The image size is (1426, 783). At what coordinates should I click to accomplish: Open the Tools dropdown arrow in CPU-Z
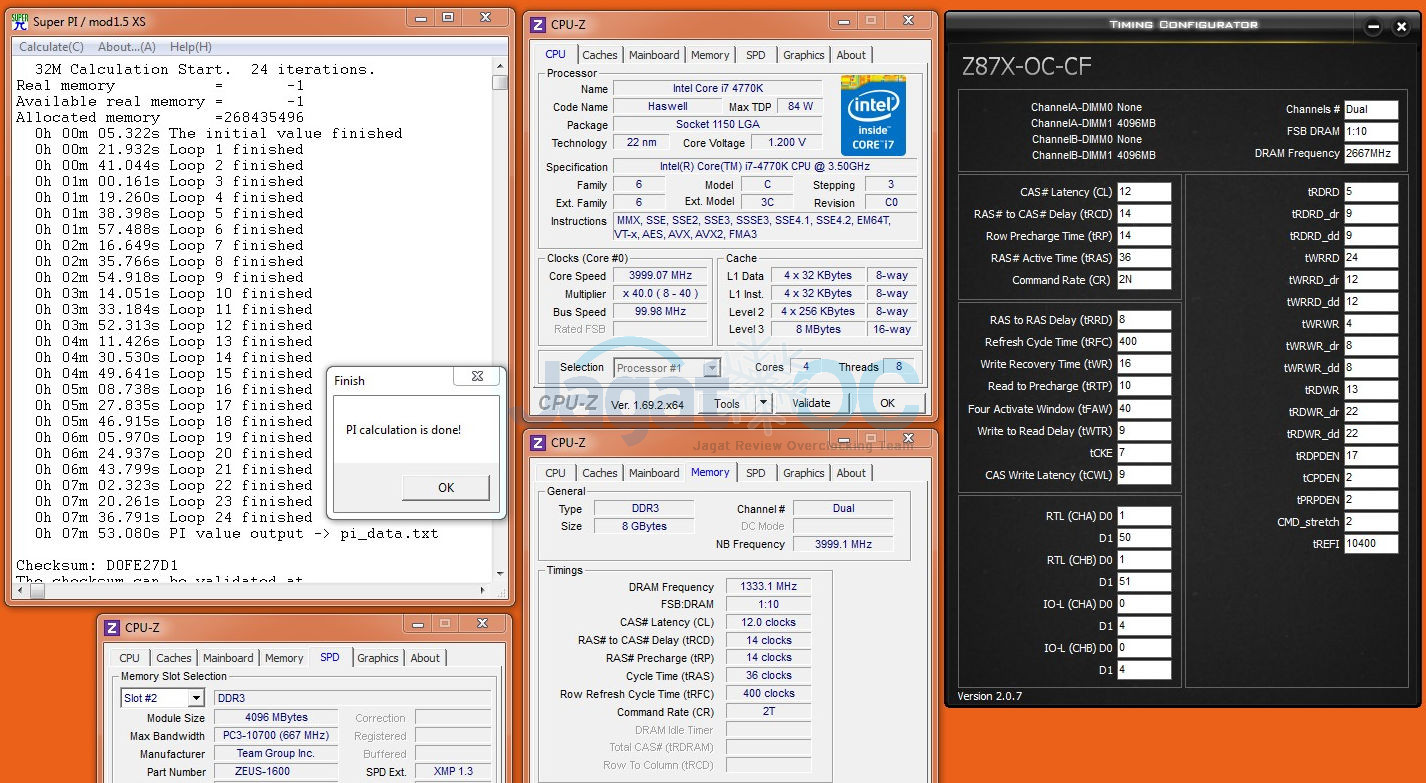(x=763, y=403)
